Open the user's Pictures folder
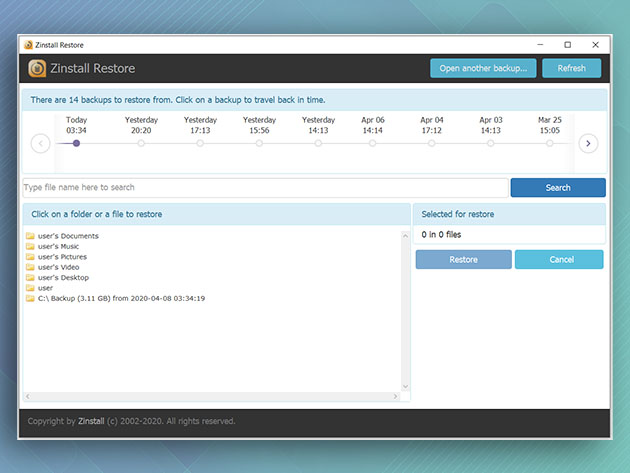 (62, 257)
